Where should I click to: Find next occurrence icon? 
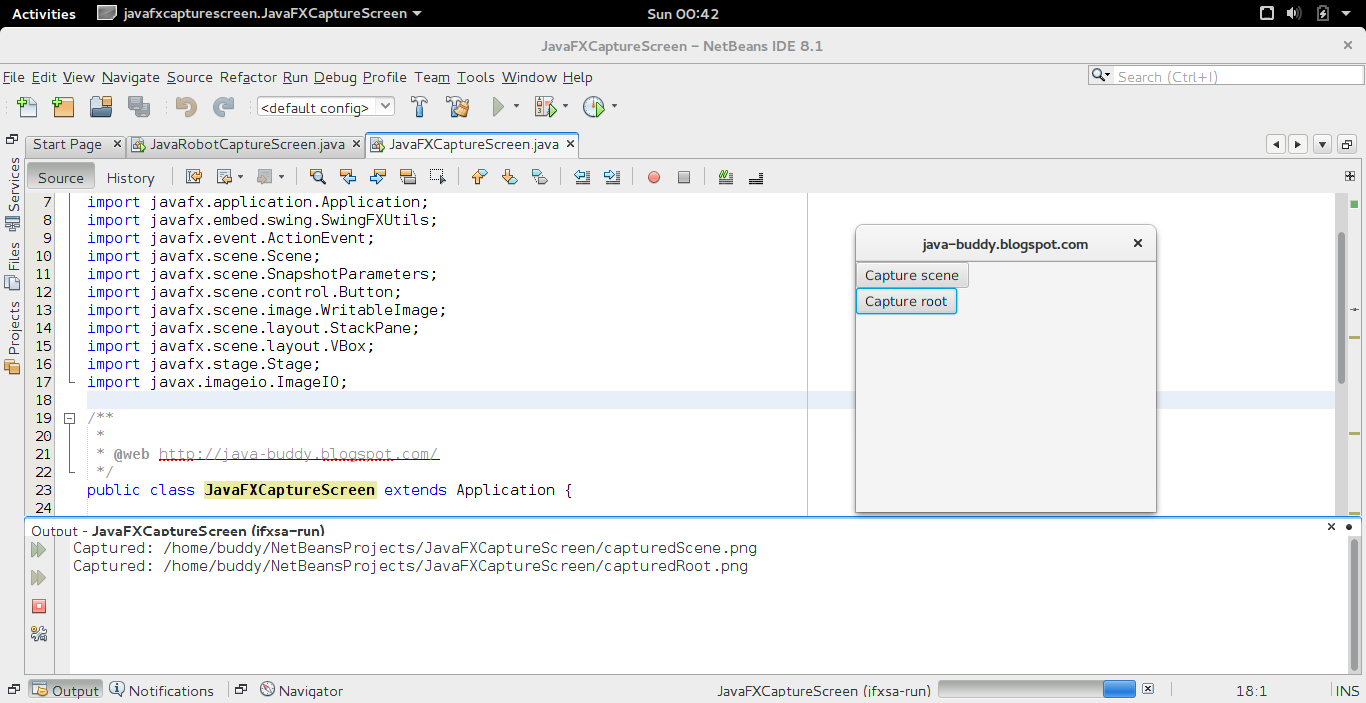tap(378, 177)
